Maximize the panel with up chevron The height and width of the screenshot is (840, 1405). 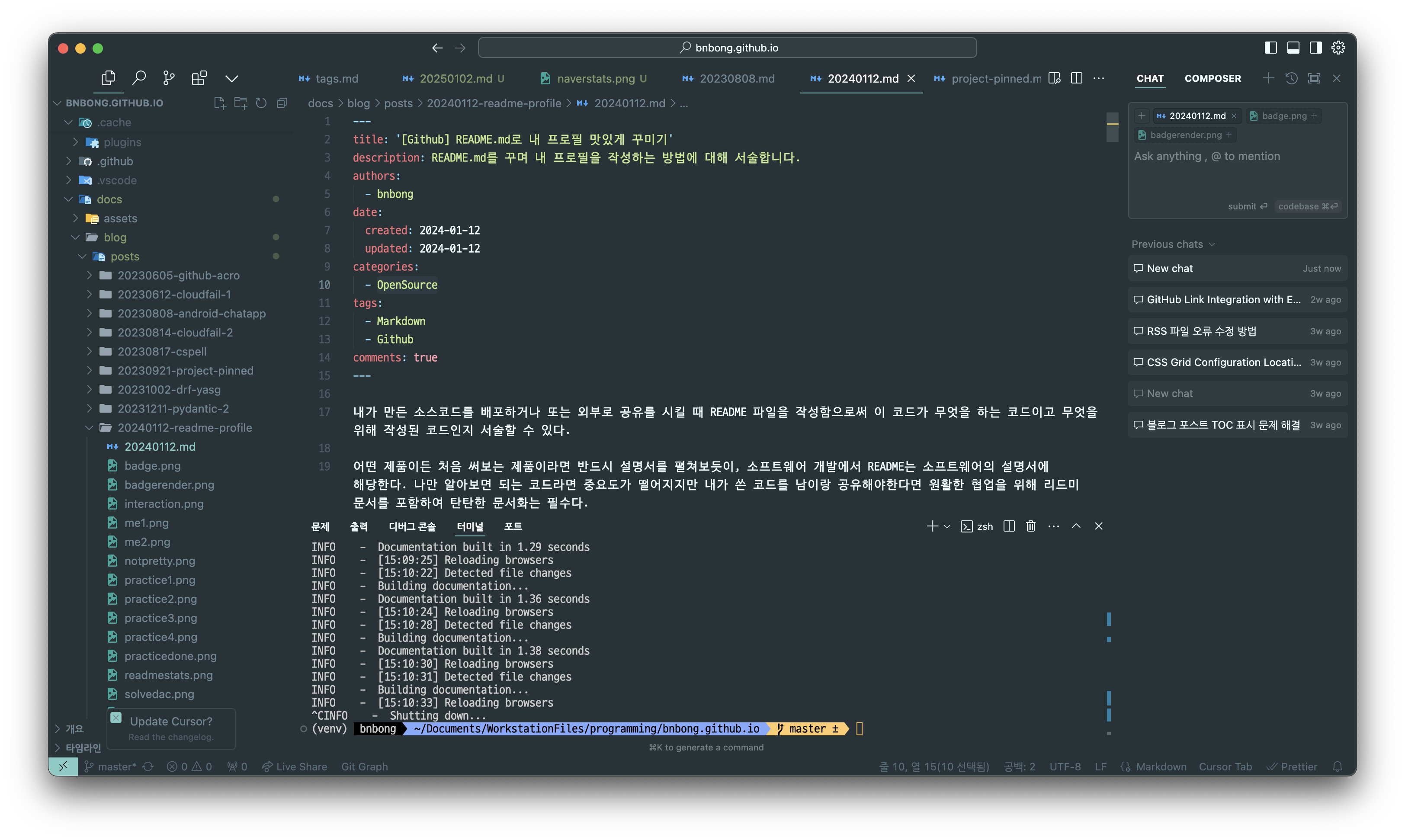click(x=1076, y=526)
